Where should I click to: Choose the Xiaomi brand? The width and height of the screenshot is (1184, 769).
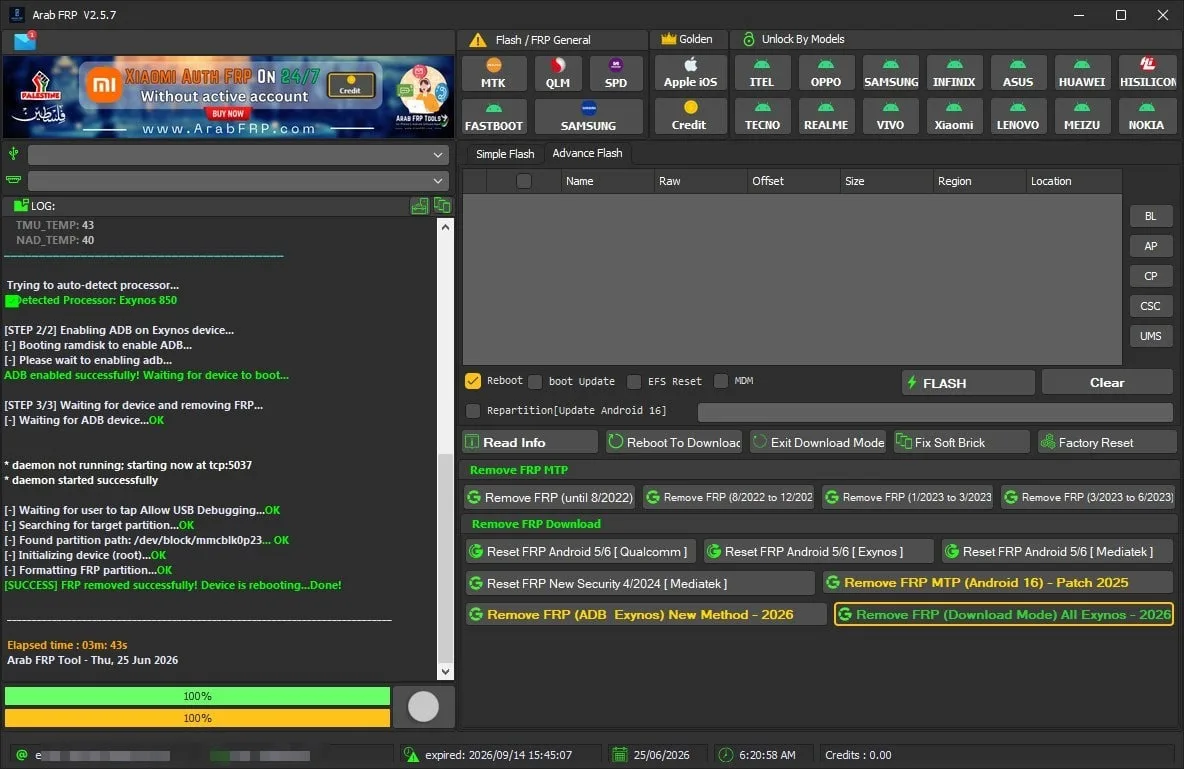tap(954, 116)
